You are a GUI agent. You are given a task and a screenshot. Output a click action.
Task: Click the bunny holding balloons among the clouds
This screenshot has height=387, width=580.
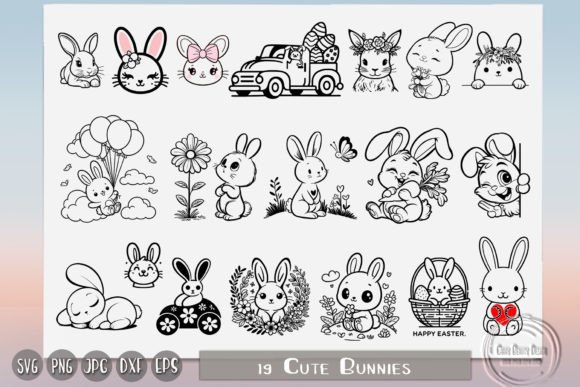tap(109, 169)
